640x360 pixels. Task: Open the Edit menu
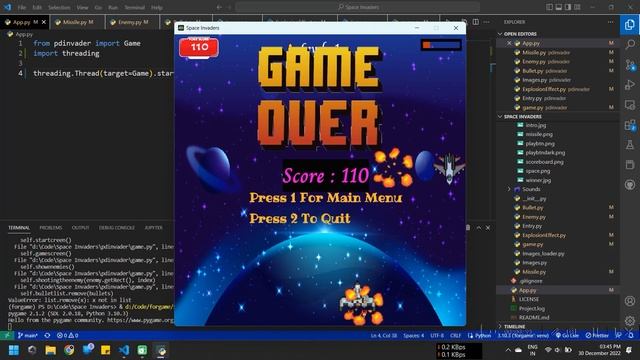(37, 7)
